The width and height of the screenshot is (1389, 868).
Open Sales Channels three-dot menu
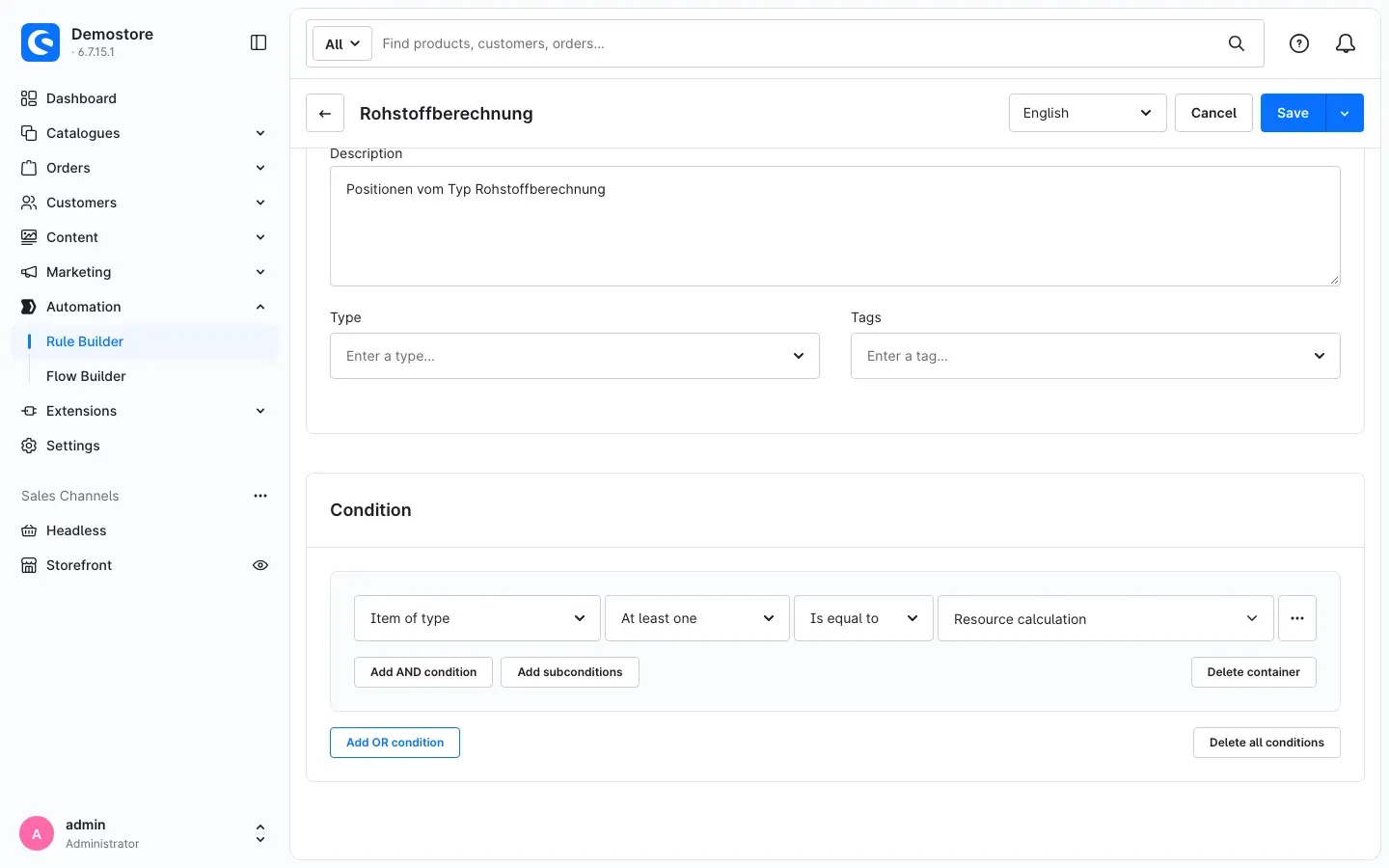(260, 496)
